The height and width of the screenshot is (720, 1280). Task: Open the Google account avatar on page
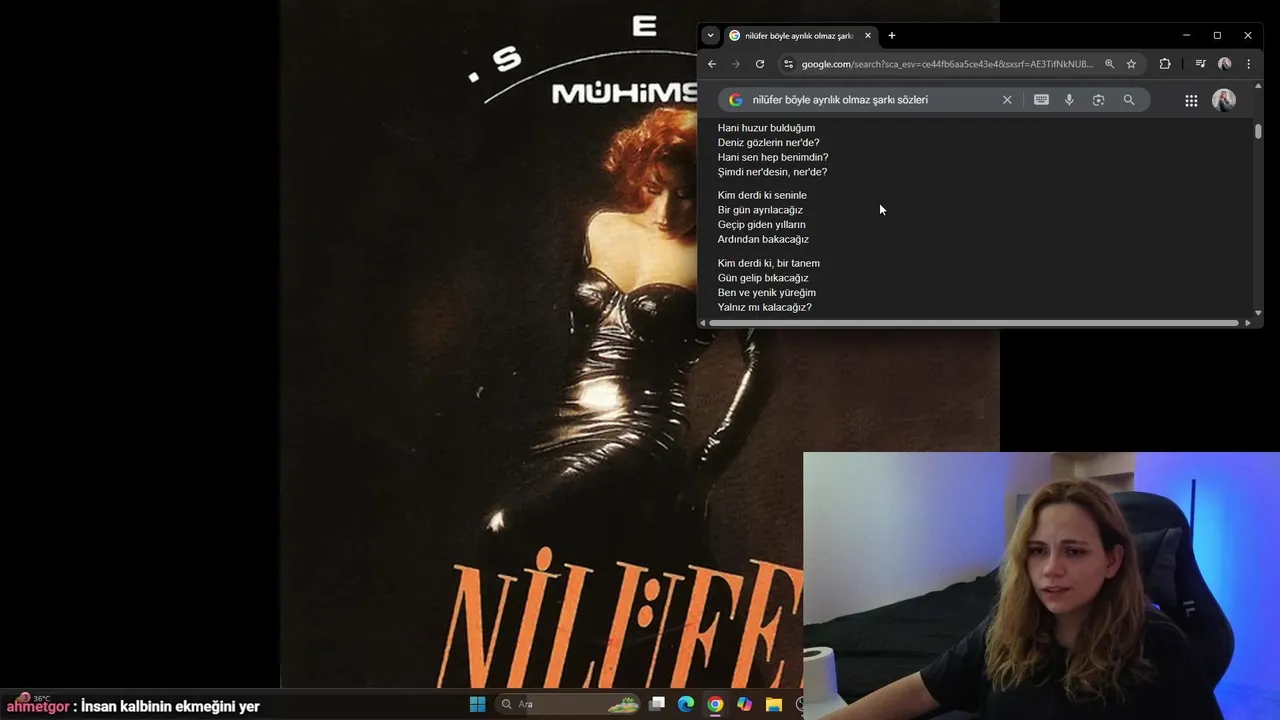click(x=1224, y=100)
